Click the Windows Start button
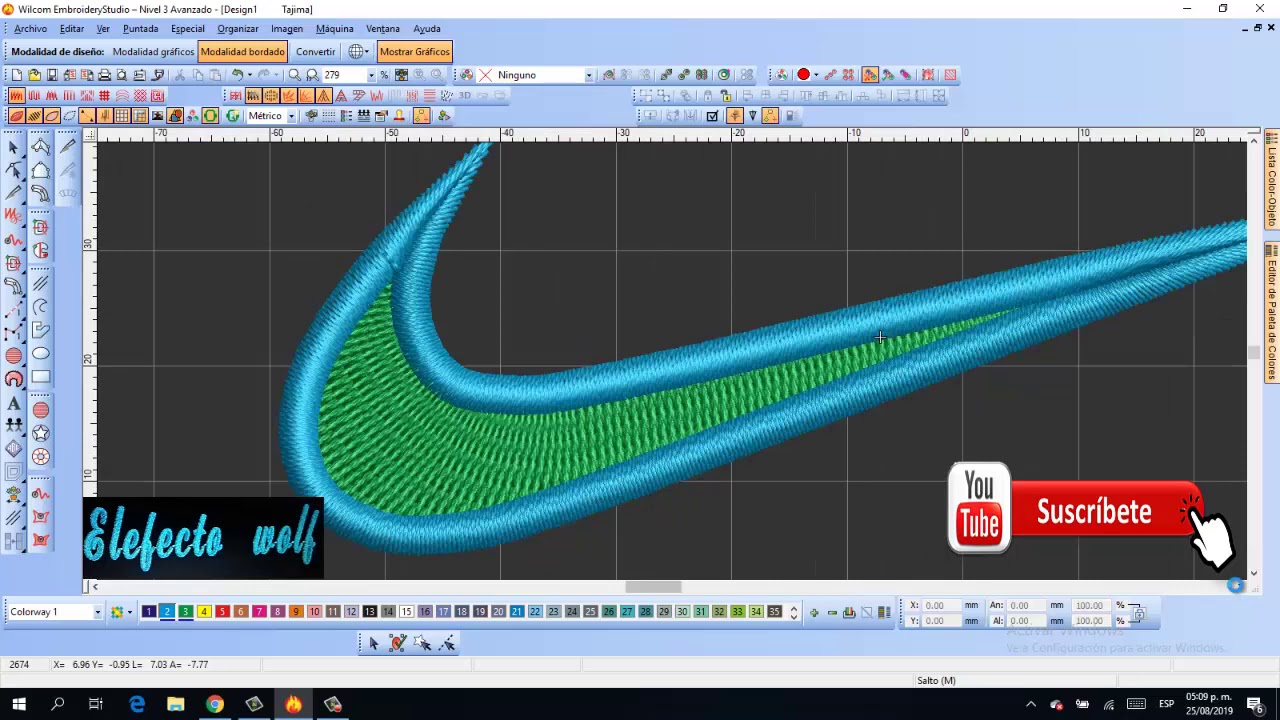 pos(19,704)
